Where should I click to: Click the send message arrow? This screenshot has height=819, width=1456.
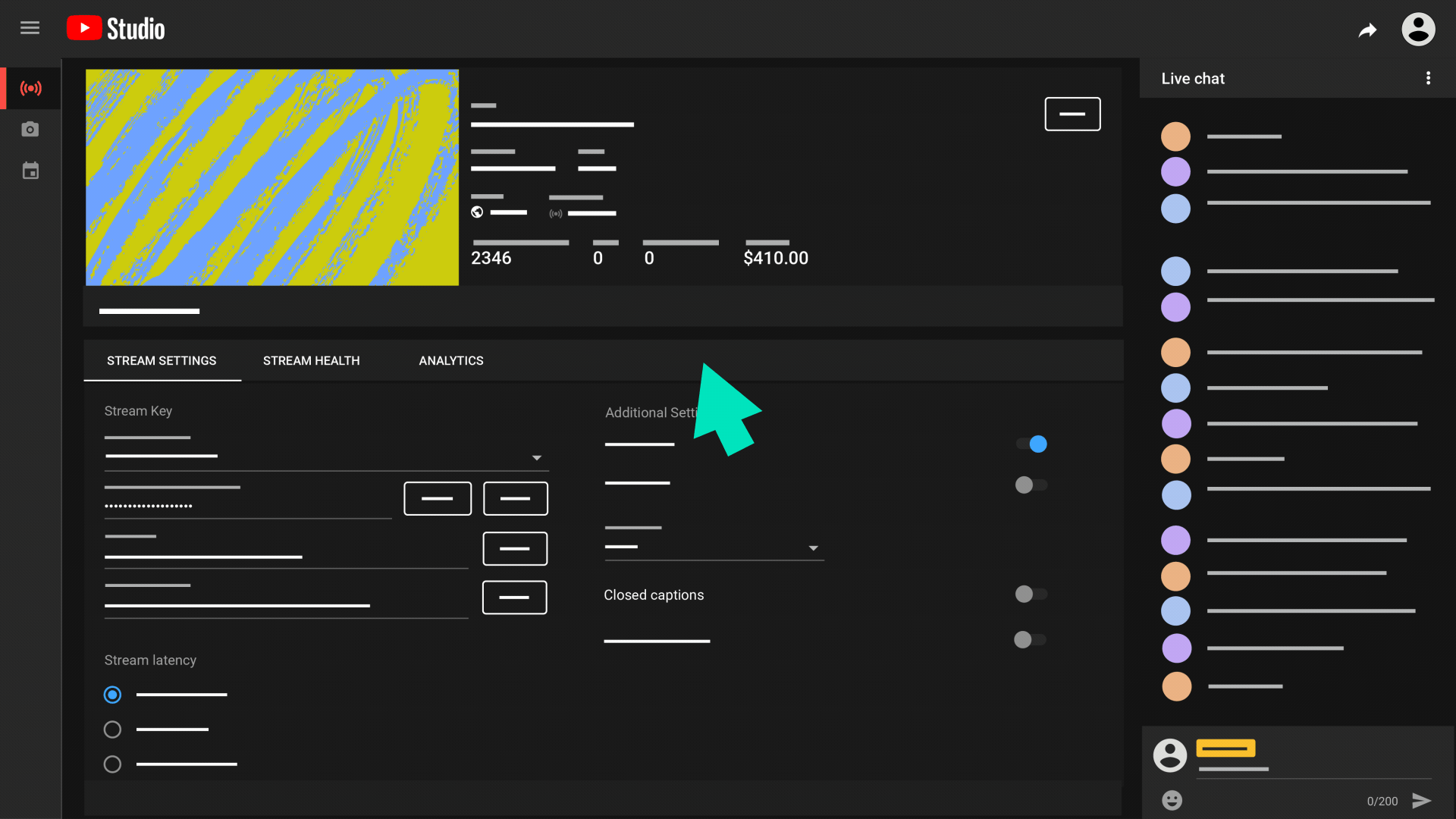[x=1421, y=800]
